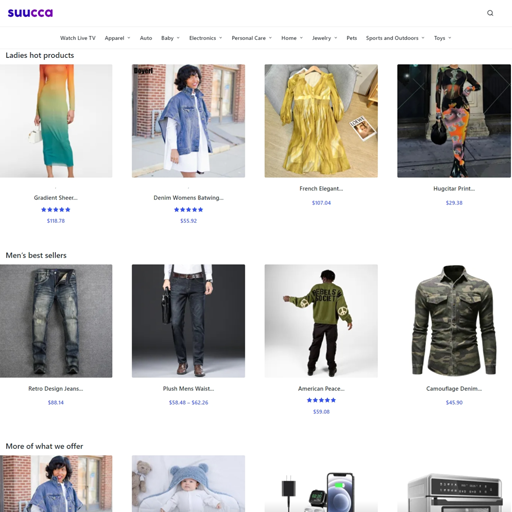Go to Watch Live TV

(x=78, y=38)
